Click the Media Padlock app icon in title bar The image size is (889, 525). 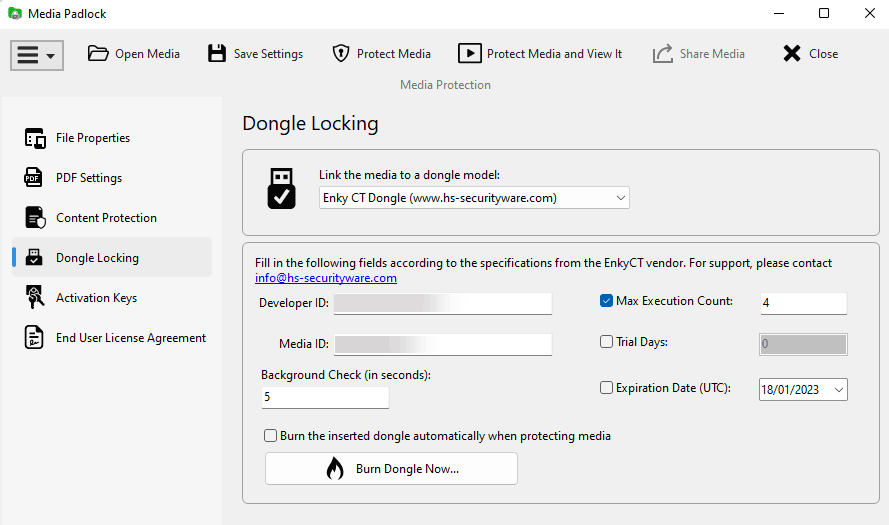15,14
